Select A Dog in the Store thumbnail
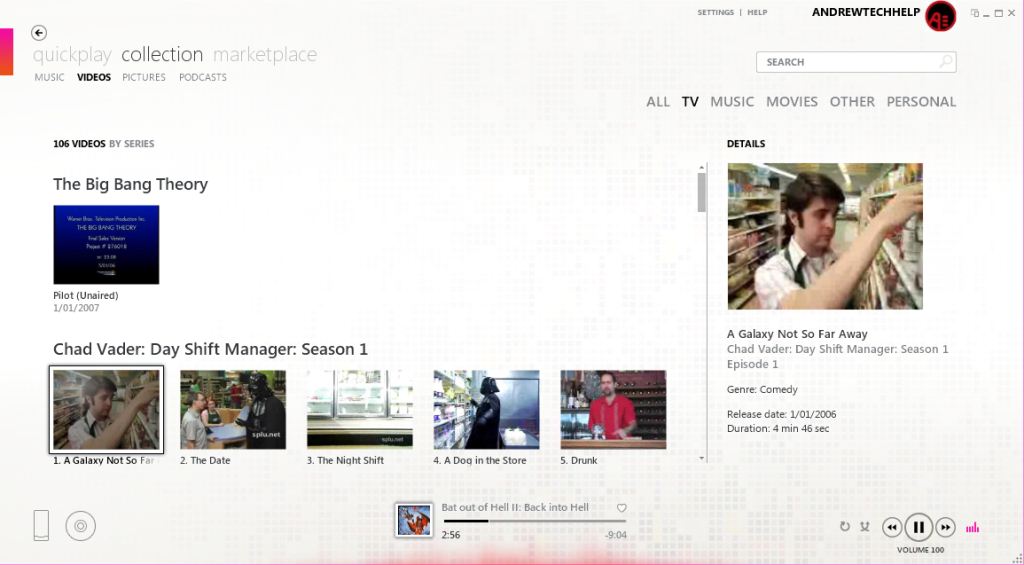Image resolution: width=1024 pixels, height=565 pixels. 487,410
